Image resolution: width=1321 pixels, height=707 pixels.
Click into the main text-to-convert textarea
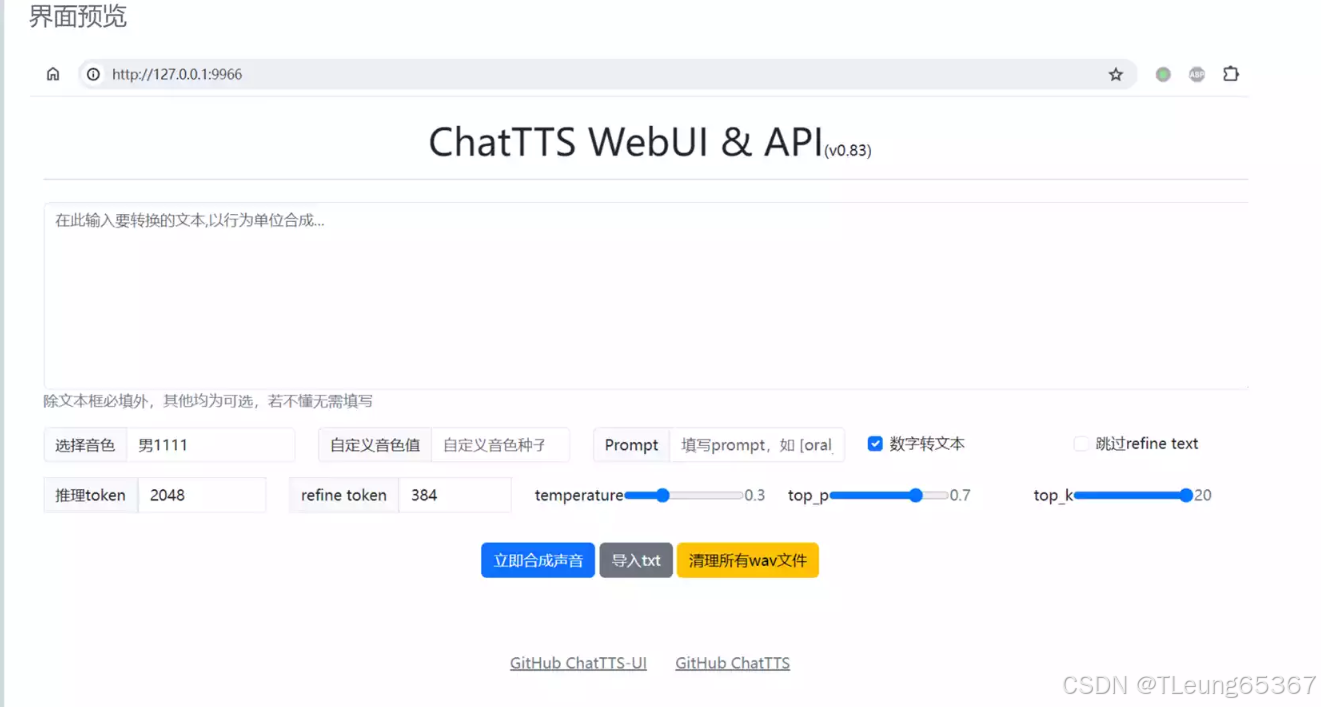pos(646,296)
